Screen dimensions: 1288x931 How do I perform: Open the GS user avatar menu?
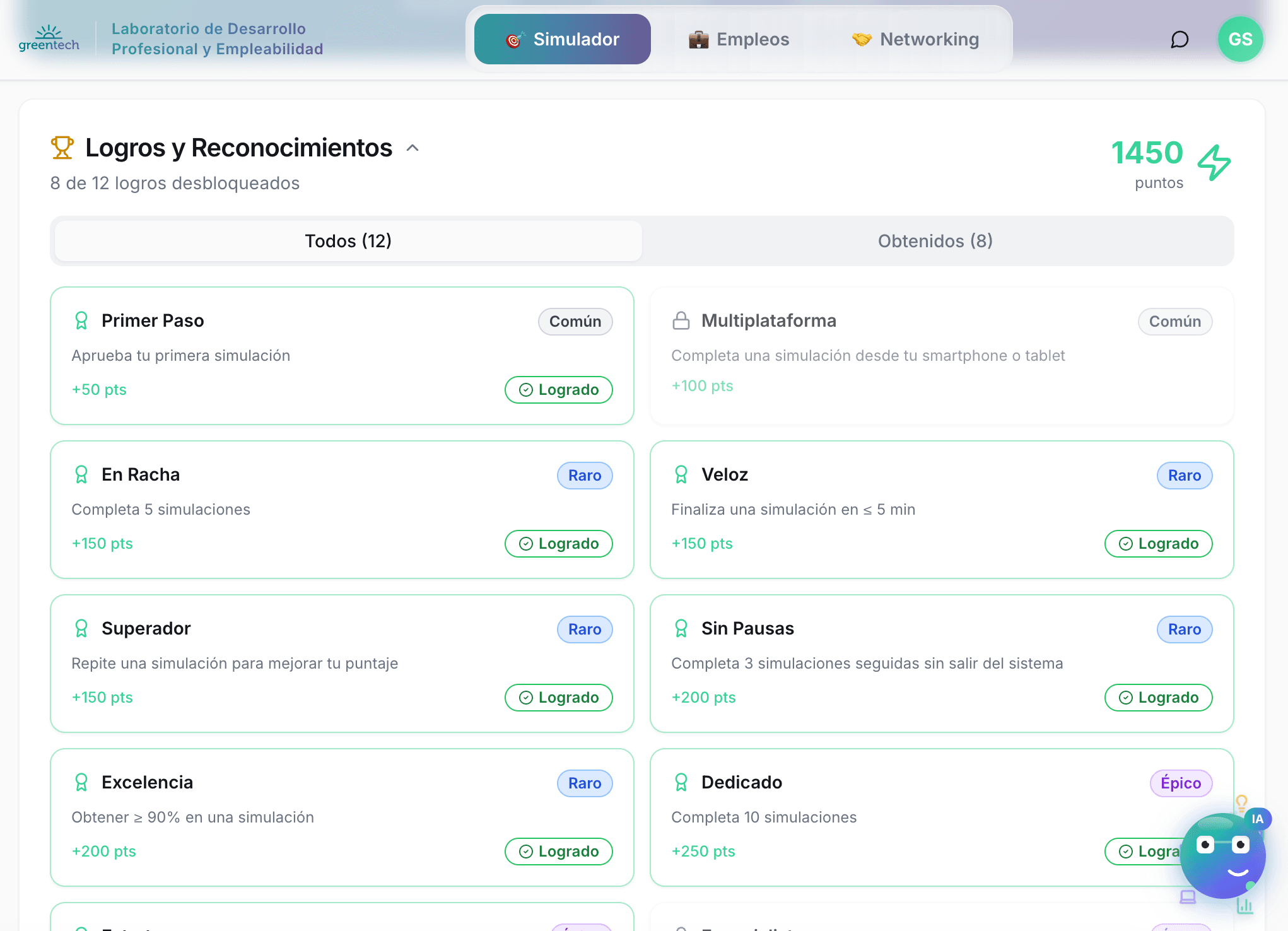1239,40
